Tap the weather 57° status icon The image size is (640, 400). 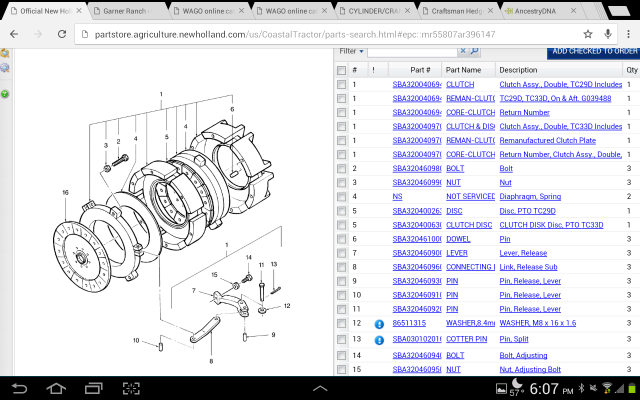click(516, 388)
